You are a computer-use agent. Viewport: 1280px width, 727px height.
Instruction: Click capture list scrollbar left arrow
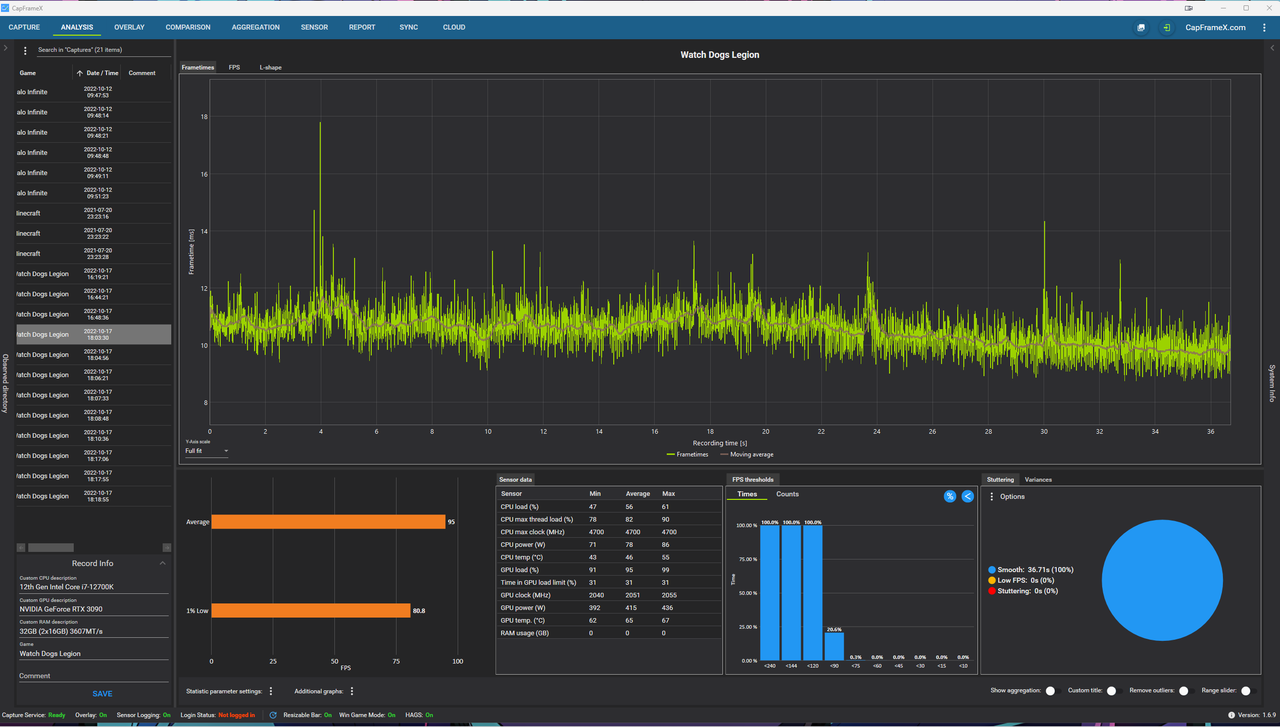[21, 547]
